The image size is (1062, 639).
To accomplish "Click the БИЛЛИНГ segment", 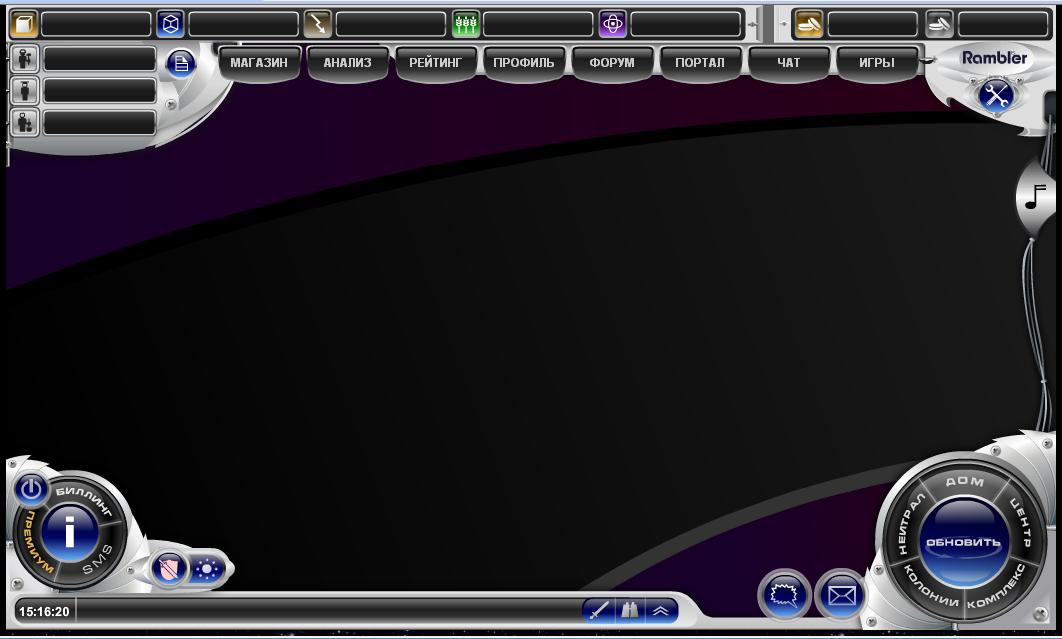I will [x=84, y=497].
